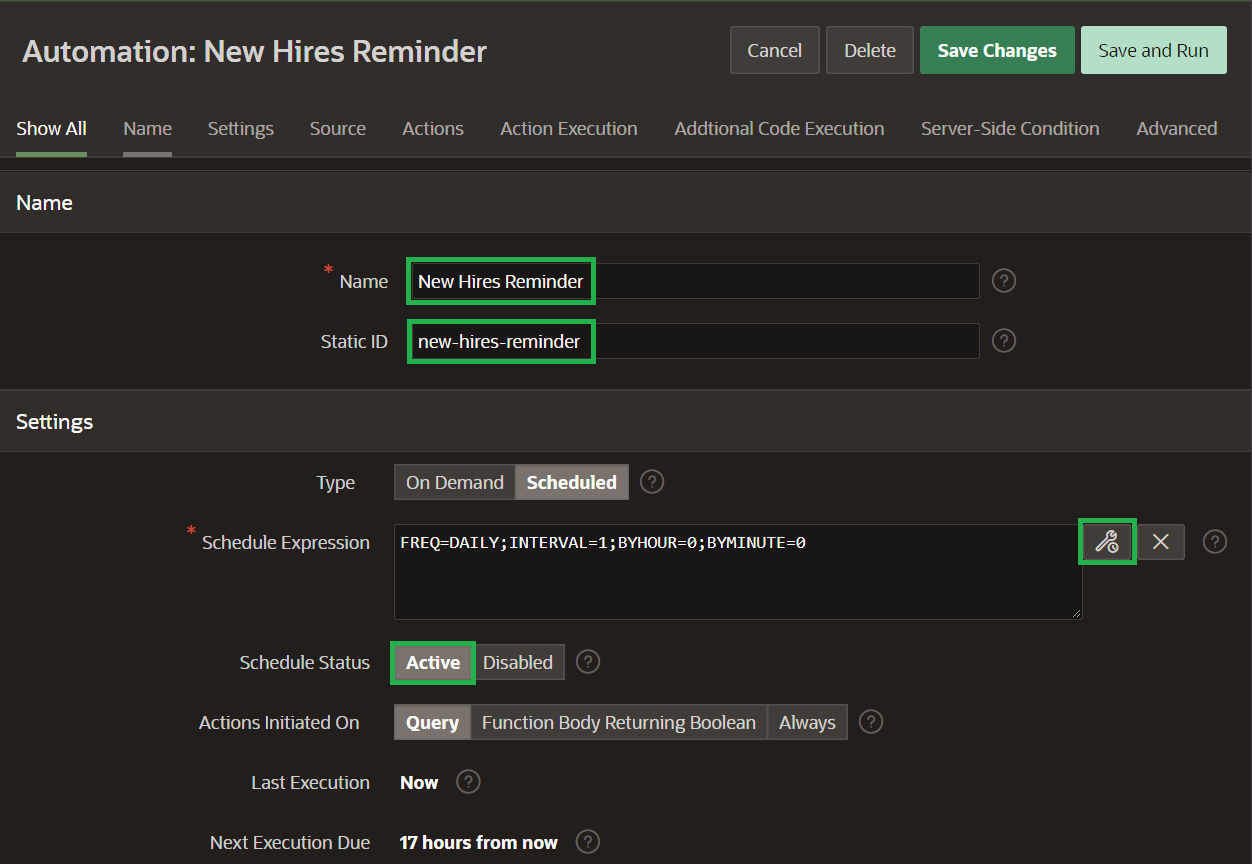Image resolution: width=1252 pixels, height=864 pixels.
Task: Open the schedule expression builder wrench icon
Action: [x=1106, y=542]
